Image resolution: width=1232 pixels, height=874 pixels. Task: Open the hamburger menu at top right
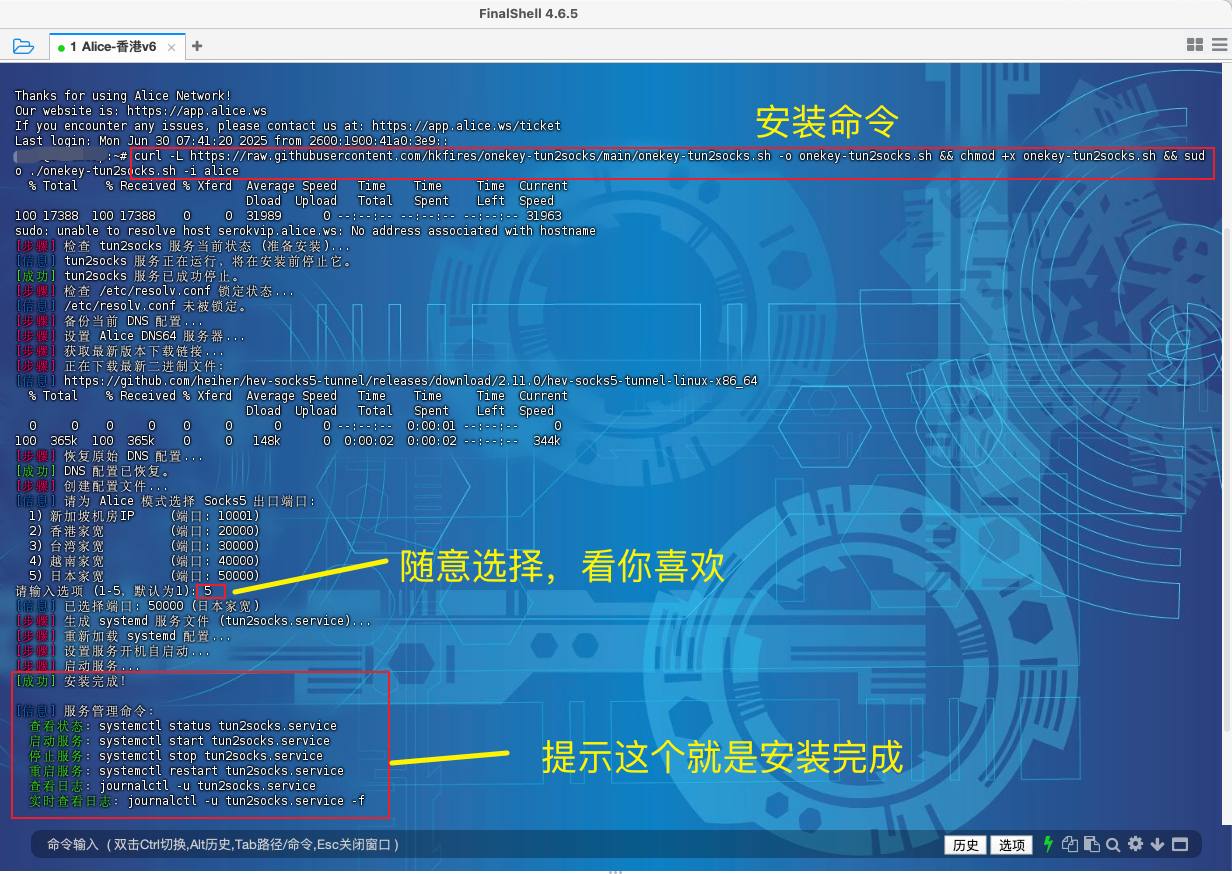point(1219,45)
